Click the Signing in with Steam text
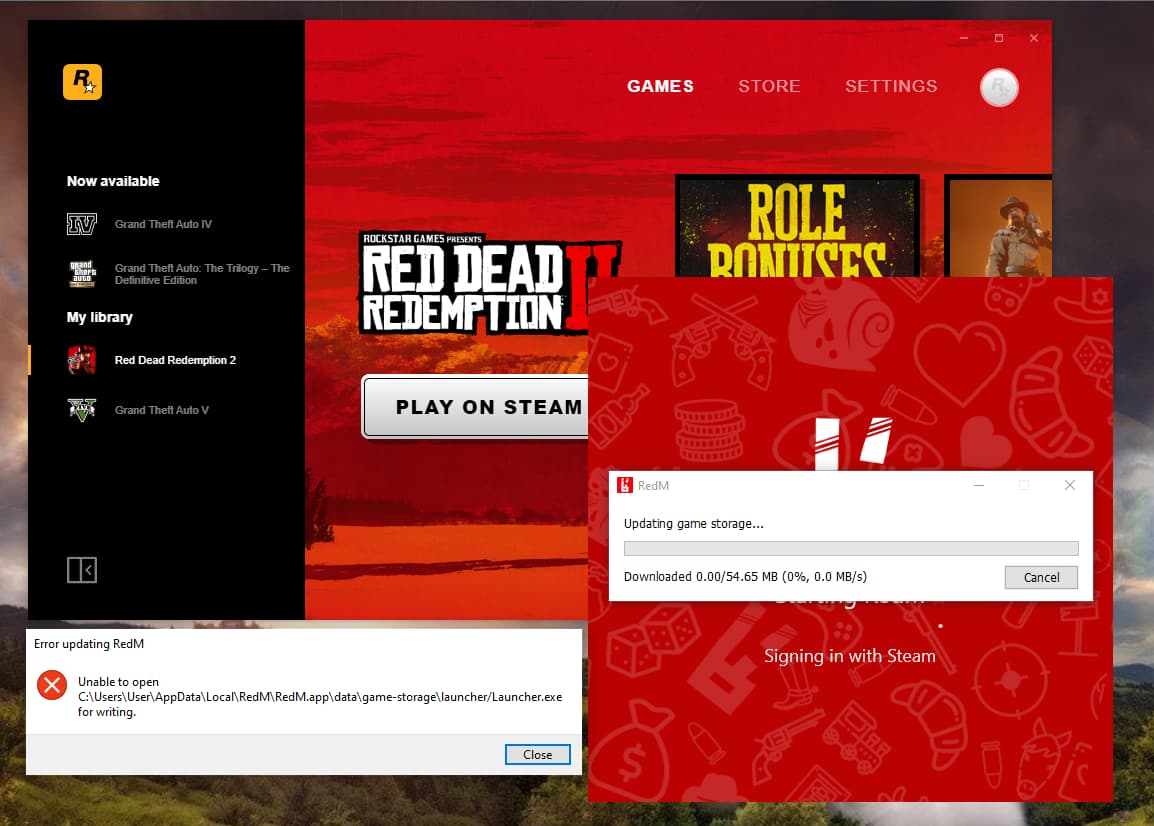The image size is (1154, 826). (849, 656)
